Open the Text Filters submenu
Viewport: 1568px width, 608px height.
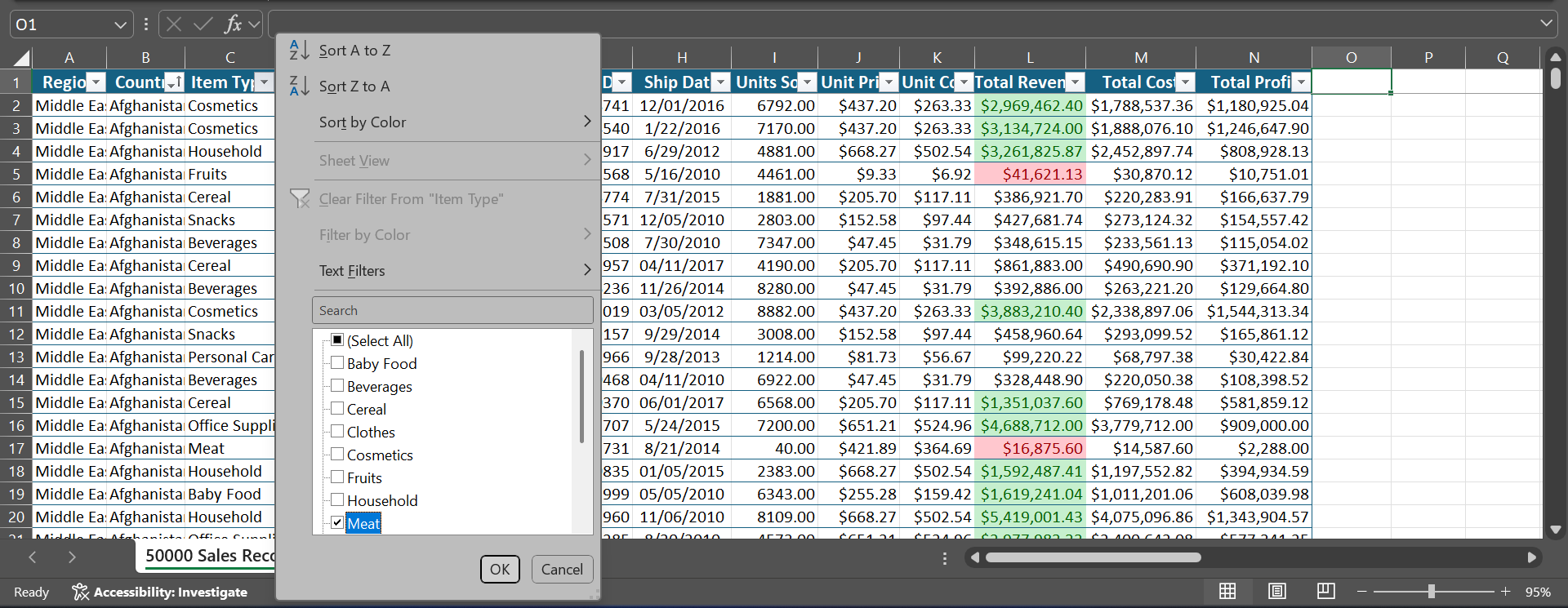(x=438, y=271)
